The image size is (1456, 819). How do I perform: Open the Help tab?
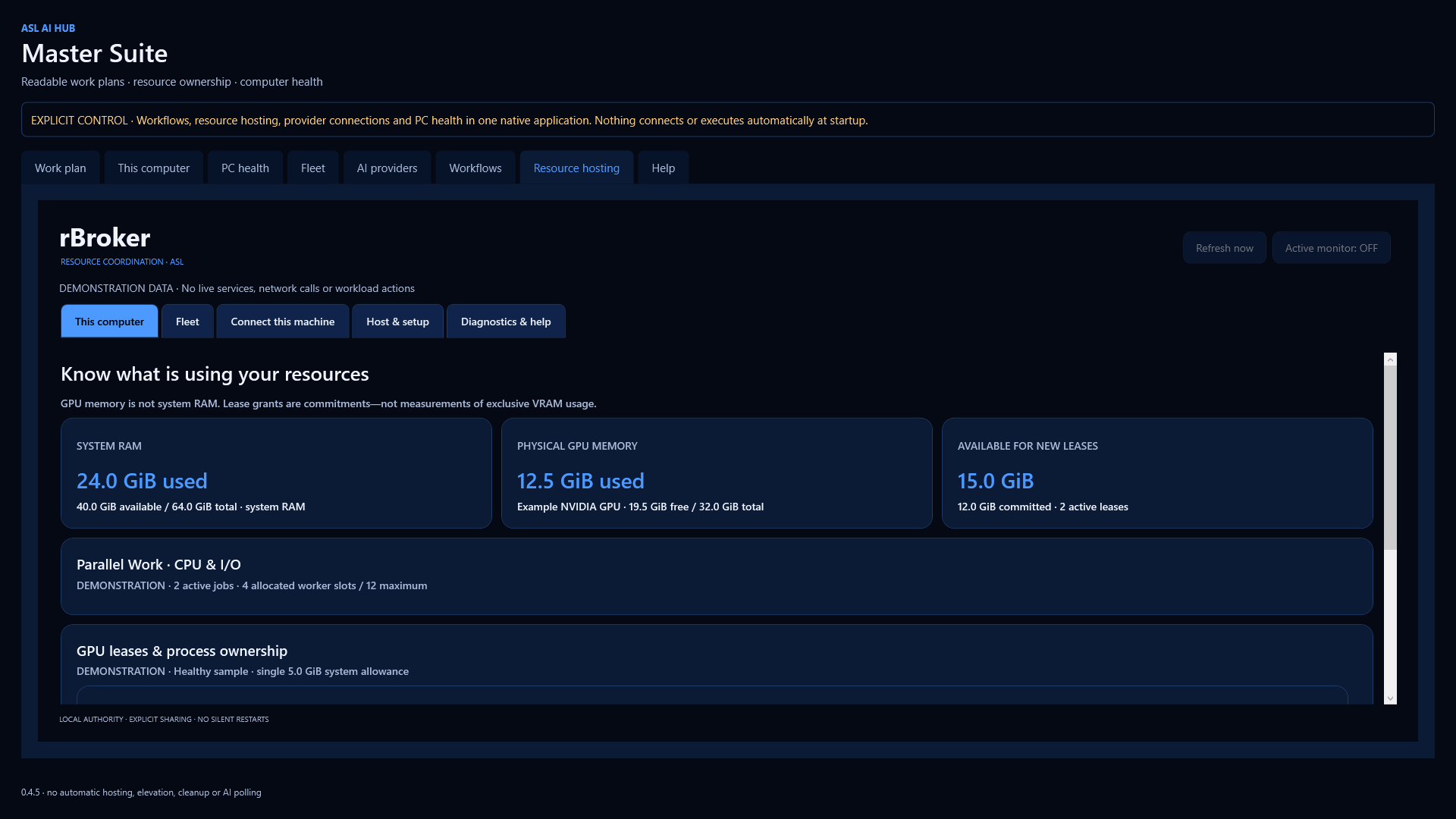point(663,168)
